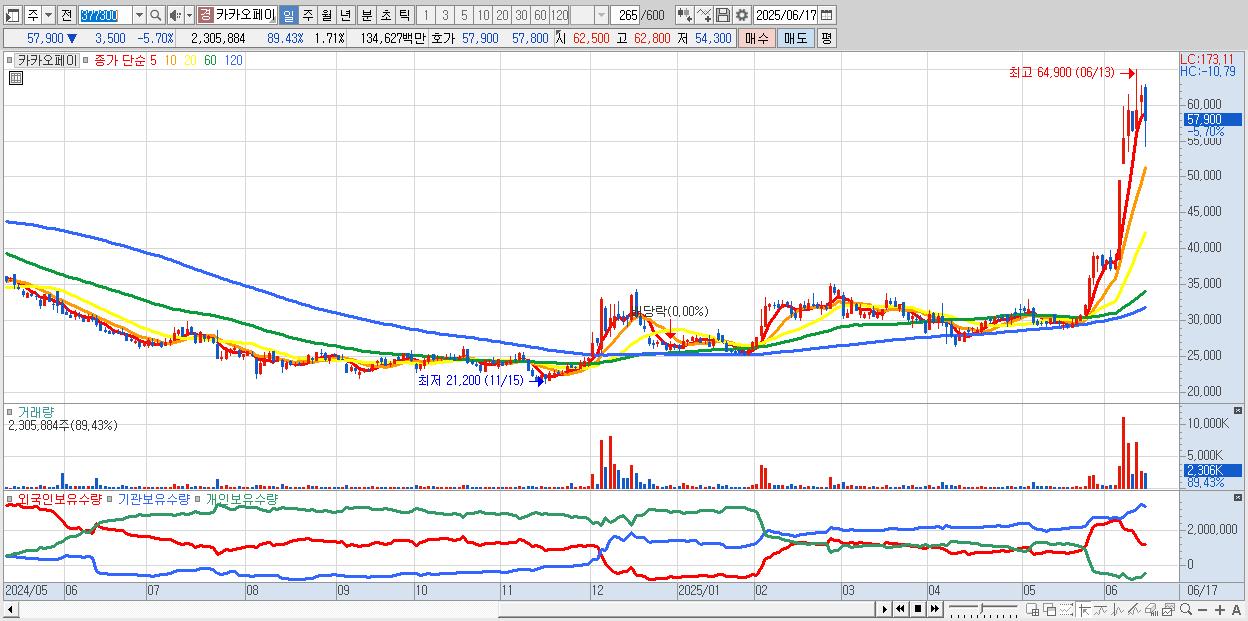Toggle the 거래량 volume indicator marker
The height and width of the screenshot is (621, 1248).
pos(11,411)
